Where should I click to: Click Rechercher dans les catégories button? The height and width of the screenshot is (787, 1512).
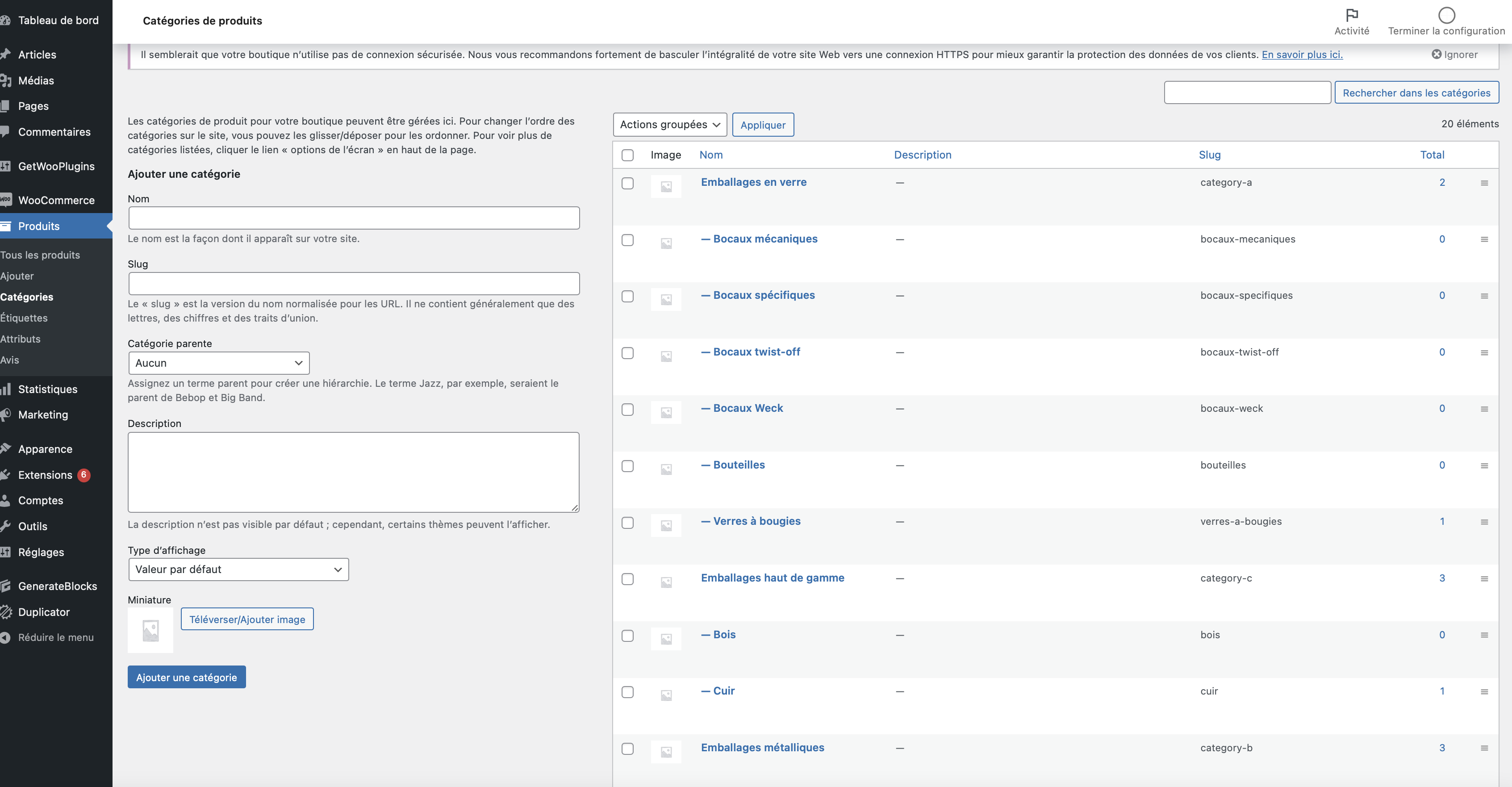[1416, 93]
